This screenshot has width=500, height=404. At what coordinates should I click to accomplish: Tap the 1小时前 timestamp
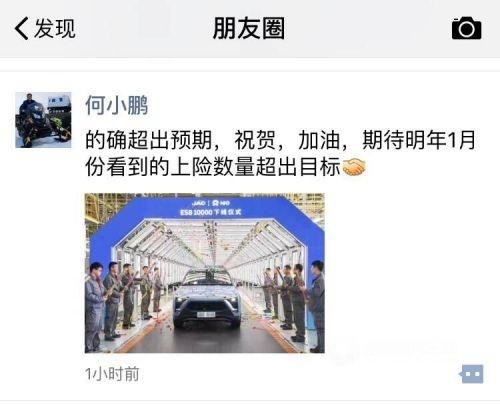coord(112,374)
